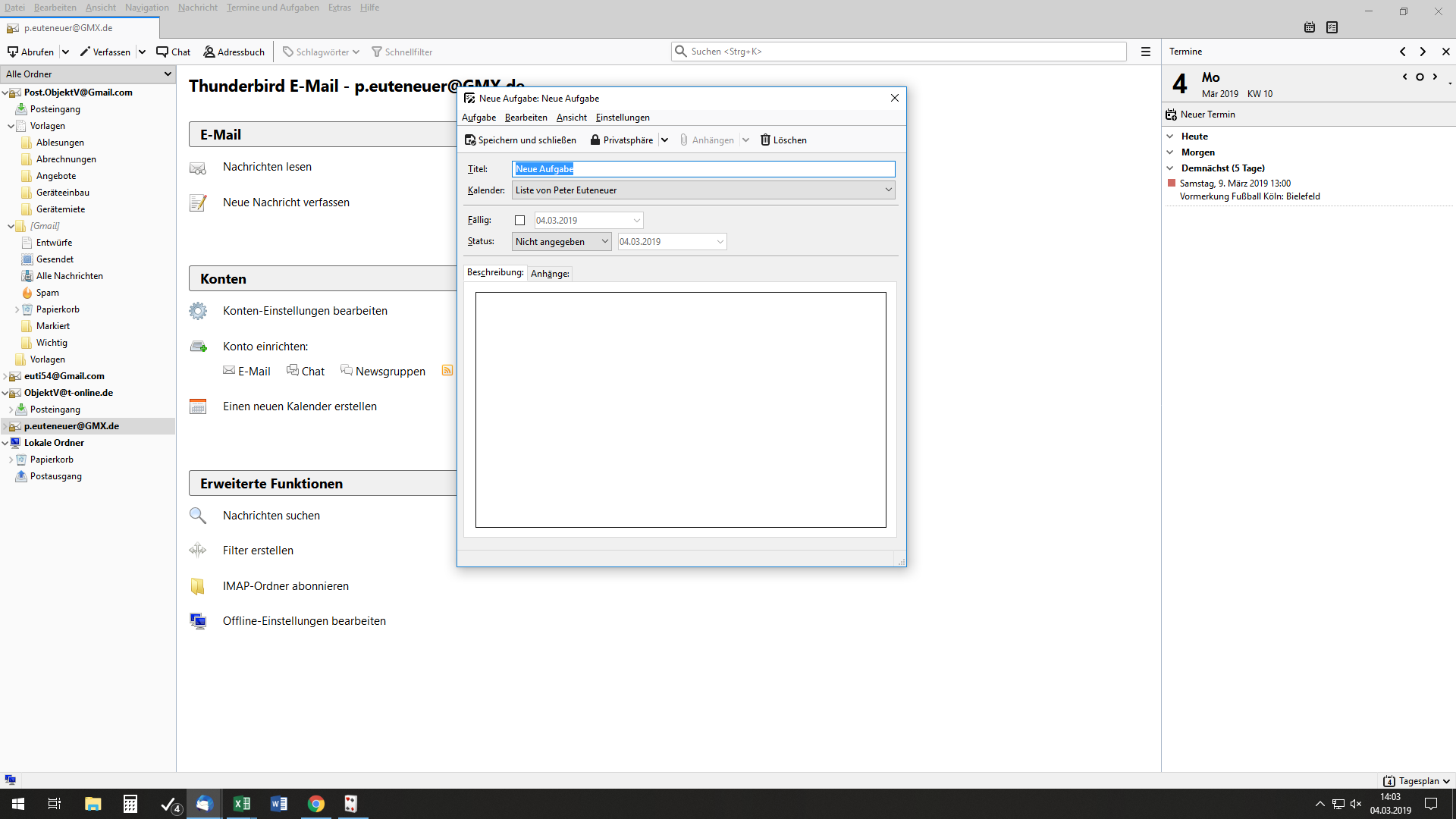Open the Kalender dropdown list
1456x819 pixels.
click(703, 190)
